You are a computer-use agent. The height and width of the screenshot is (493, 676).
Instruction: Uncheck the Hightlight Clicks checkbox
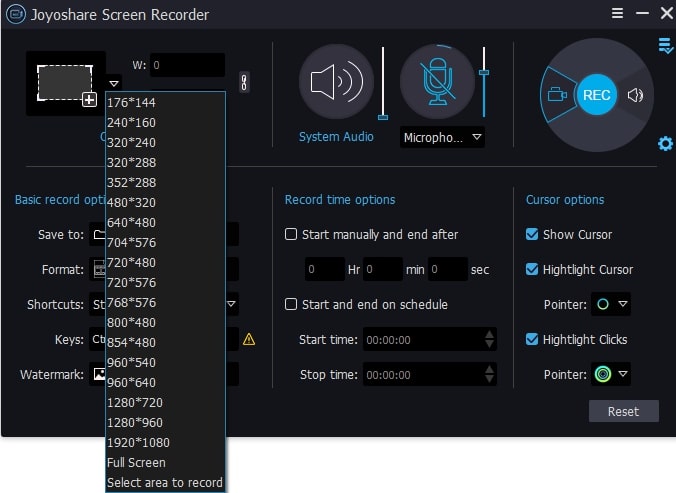tap(532, 339)
